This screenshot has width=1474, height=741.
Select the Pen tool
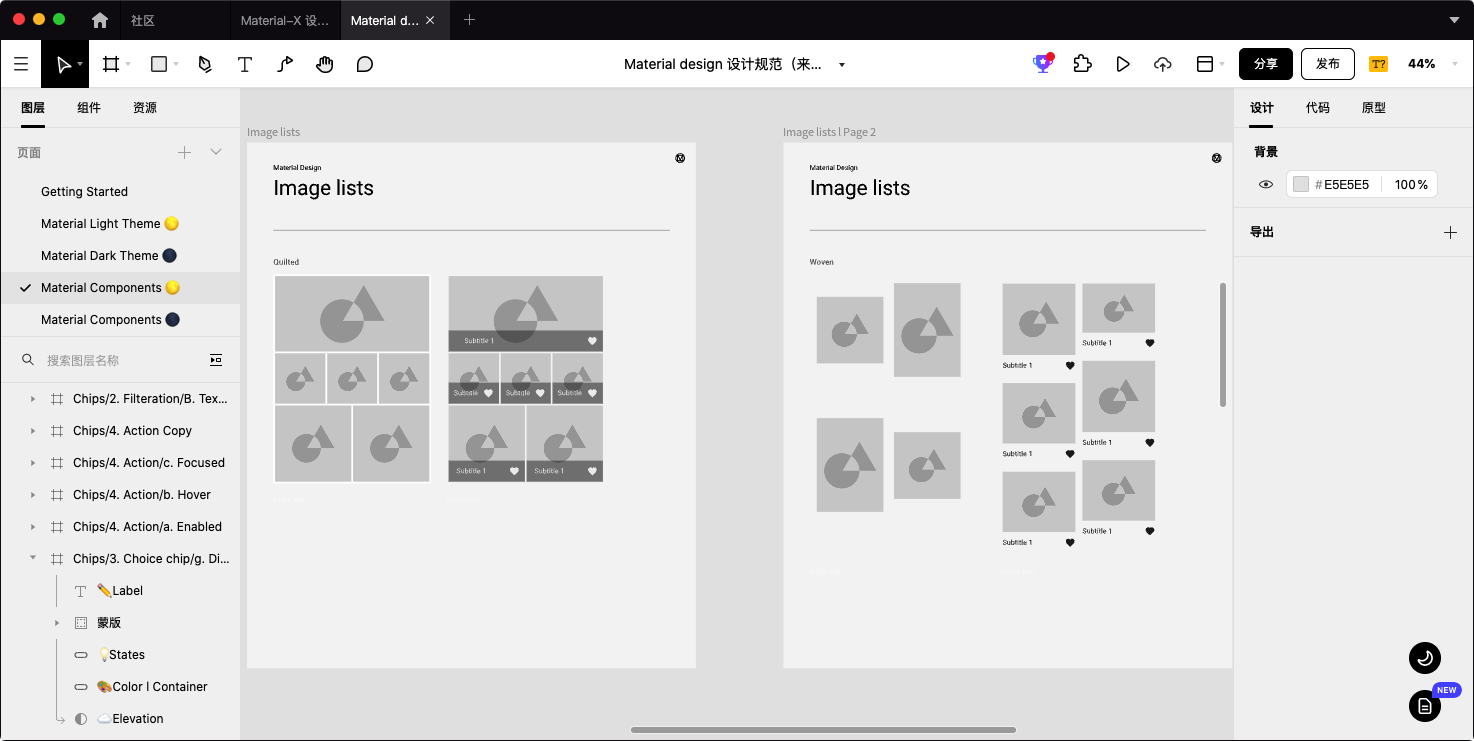pyautogui.click(x=205, y=64)
